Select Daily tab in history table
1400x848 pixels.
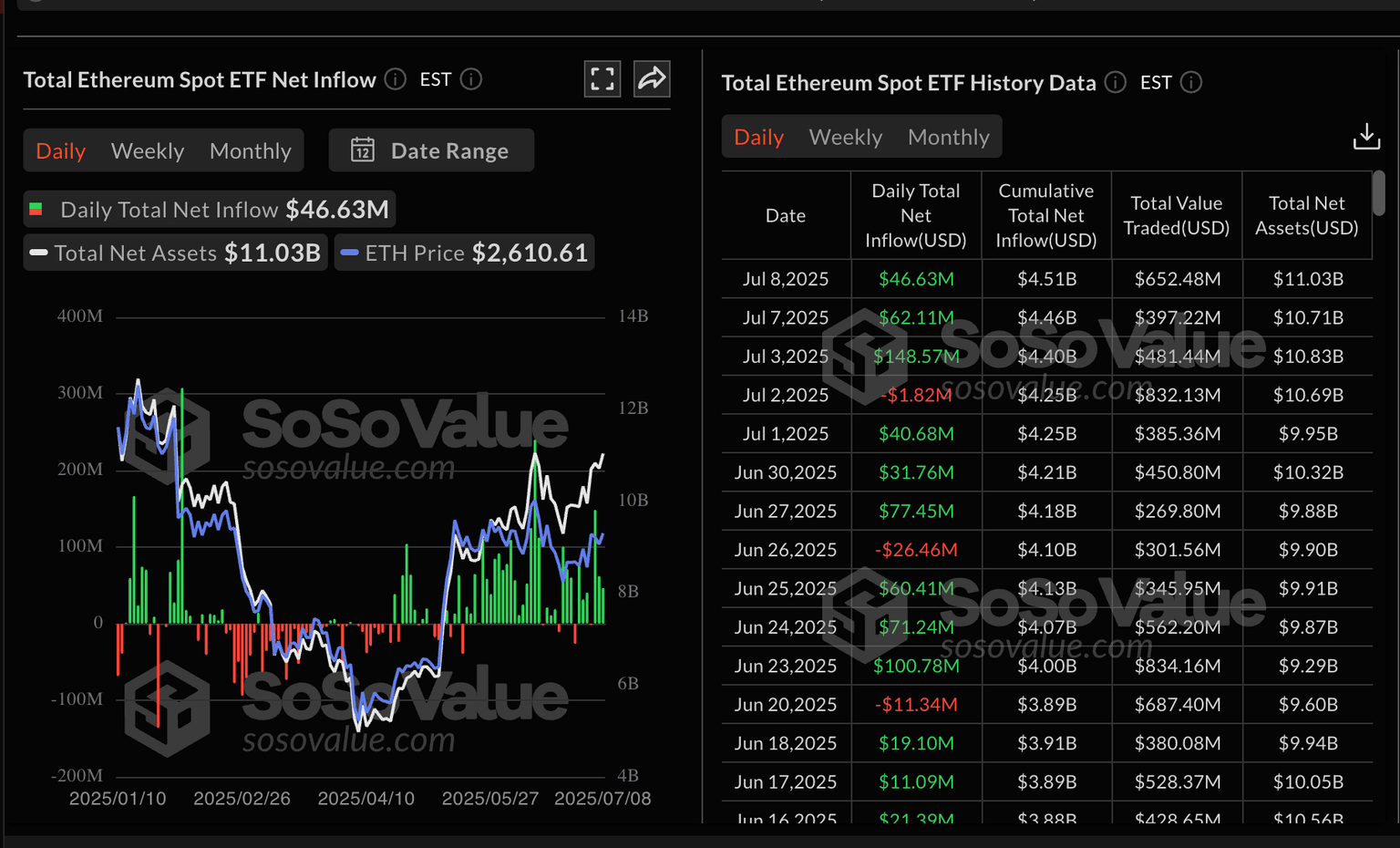[759, 137]
